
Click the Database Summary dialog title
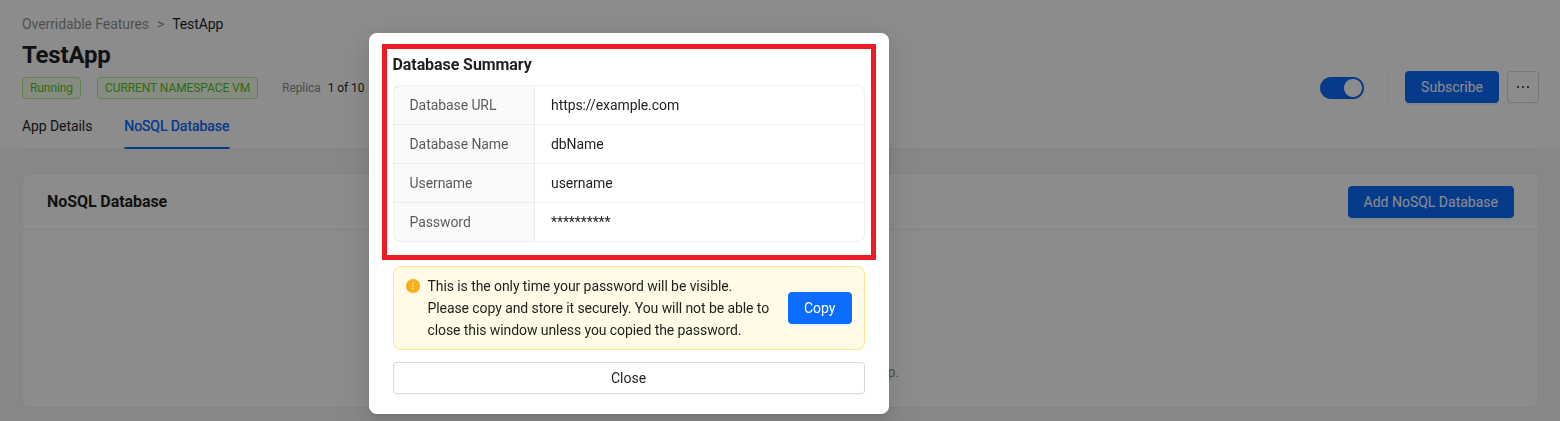(x=461, y=64)
